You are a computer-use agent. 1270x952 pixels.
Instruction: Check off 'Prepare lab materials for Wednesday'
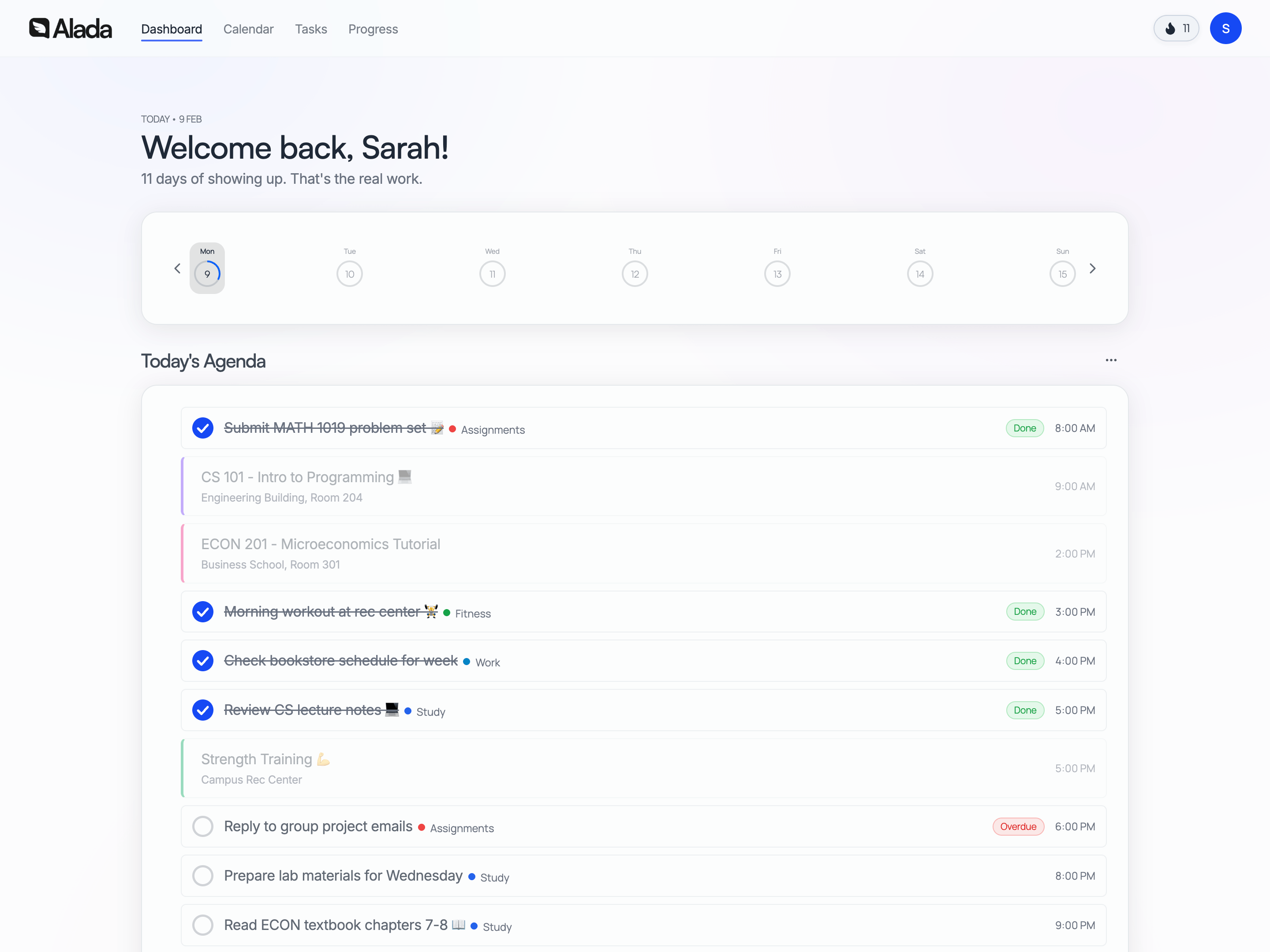(203, 876)
